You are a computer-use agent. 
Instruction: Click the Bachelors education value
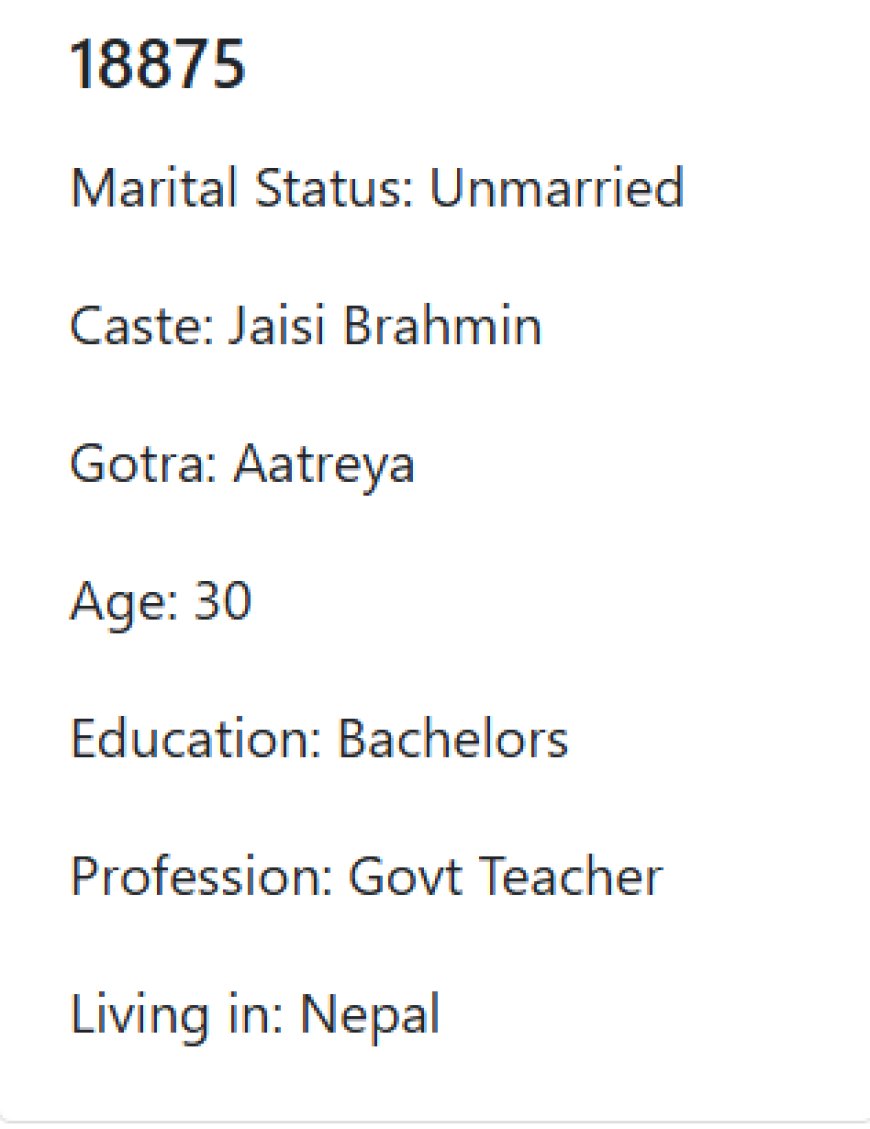coord(453,738)
